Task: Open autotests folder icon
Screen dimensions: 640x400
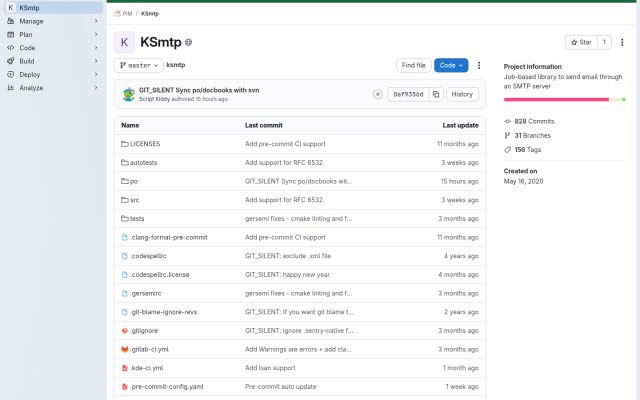Action: pos(124,162)
